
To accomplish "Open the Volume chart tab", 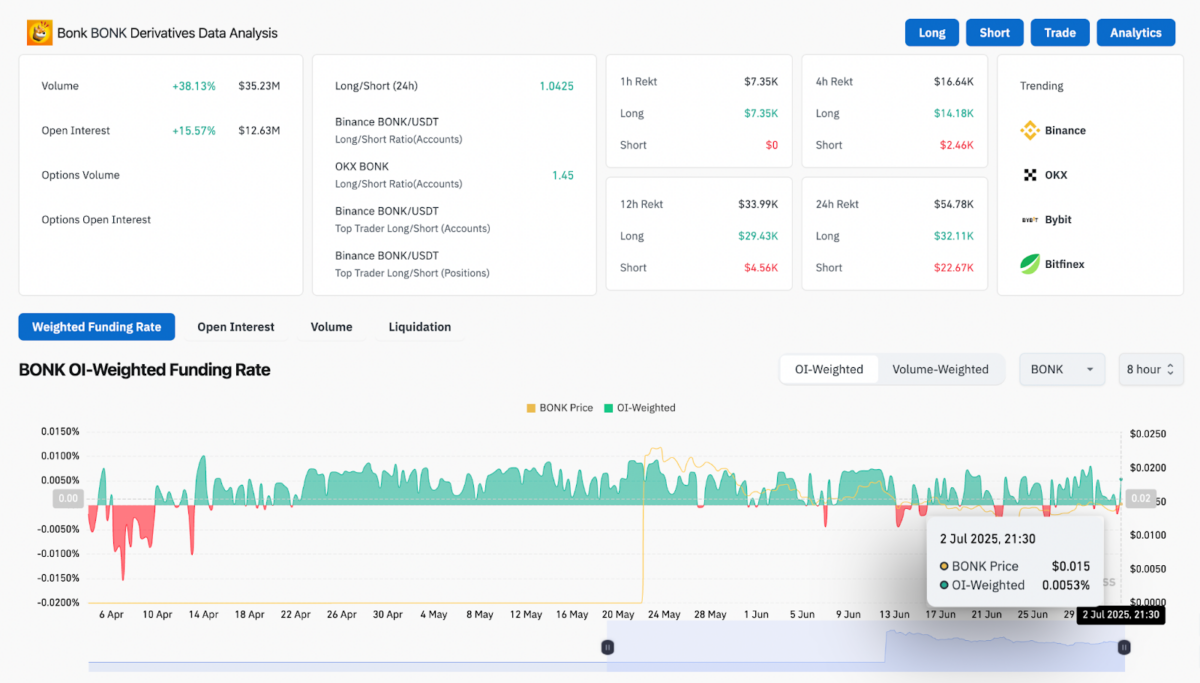I will (331, 327).
